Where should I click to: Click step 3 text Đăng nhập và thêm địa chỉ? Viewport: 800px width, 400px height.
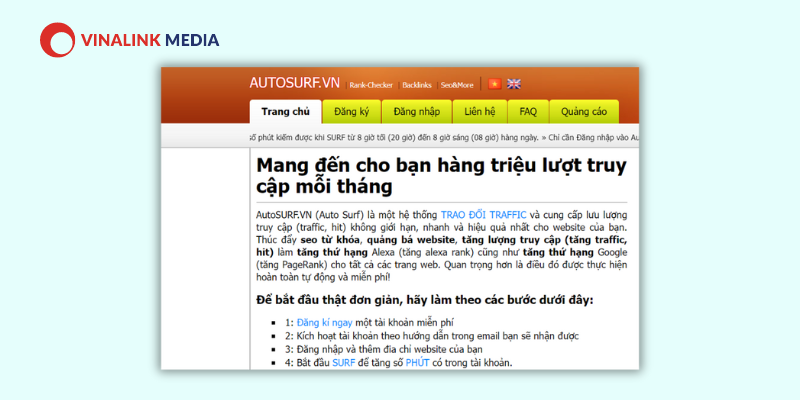[390, 349]
